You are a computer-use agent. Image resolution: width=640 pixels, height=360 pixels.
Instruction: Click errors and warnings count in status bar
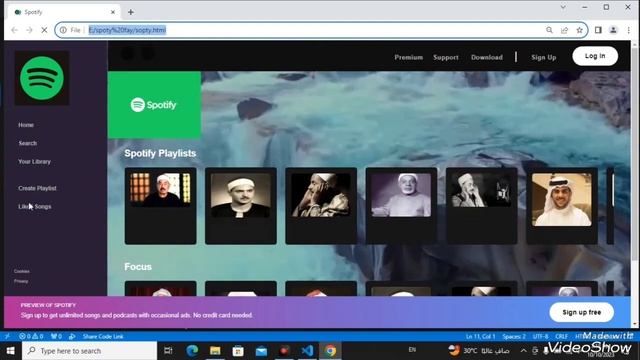click(x=31, y=336)
